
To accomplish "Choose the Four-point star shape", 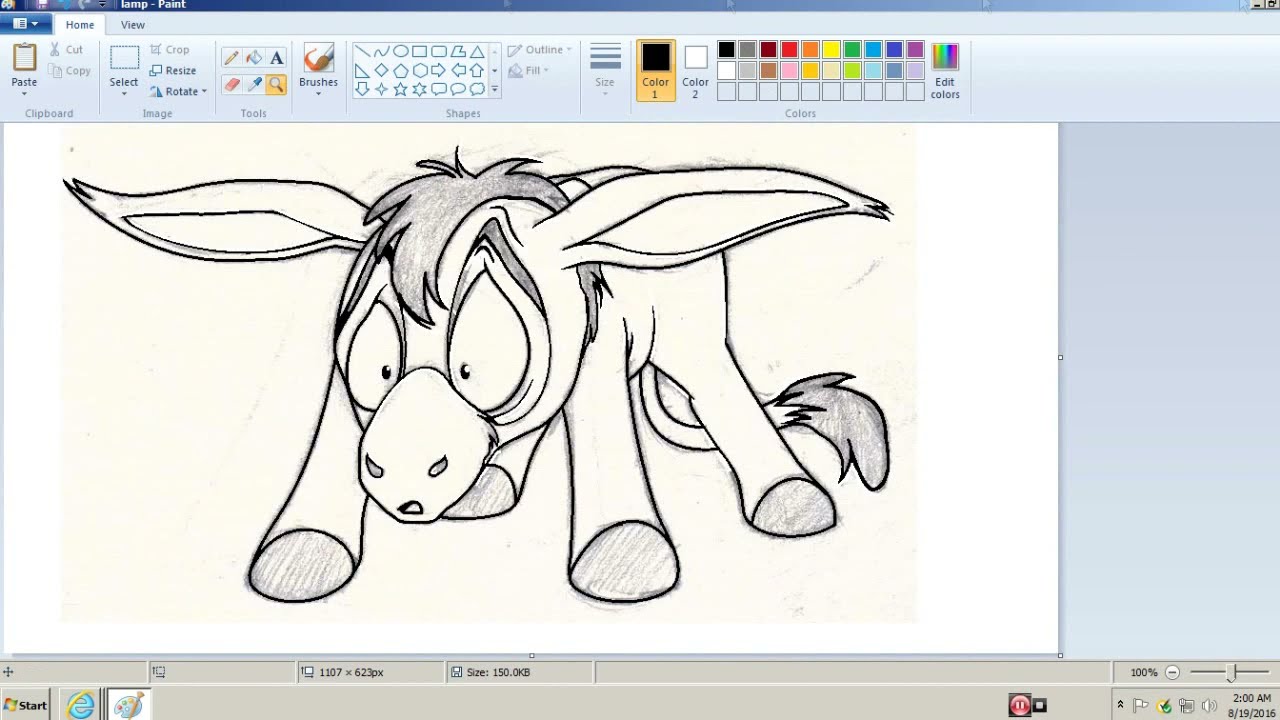I will pyautogui.click(x=381, y=89).
